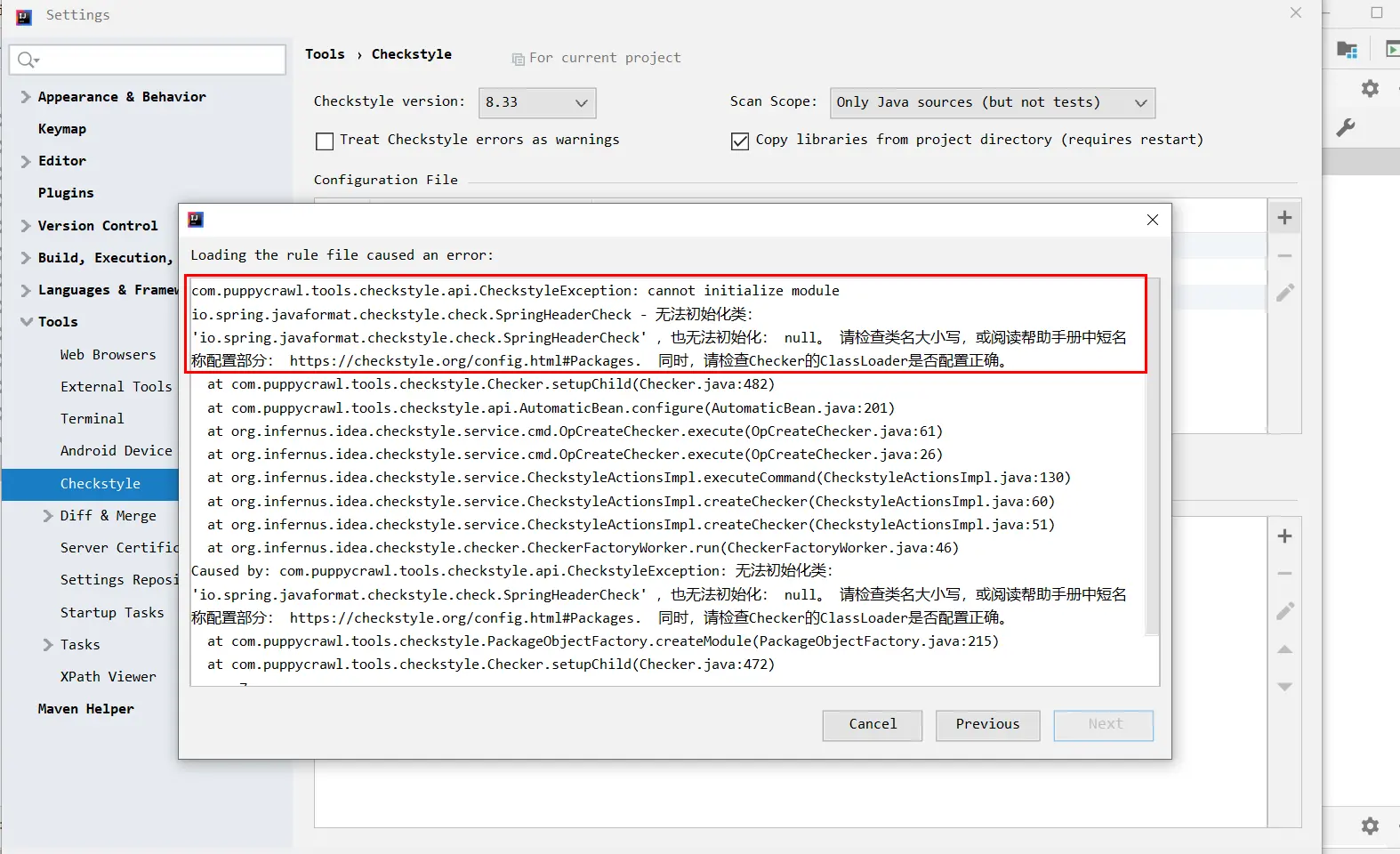Image resolution: width=1400 pixels, height=854 pixels.
Task: Uncheck Copy libraries from project directory
Action: 739,141
